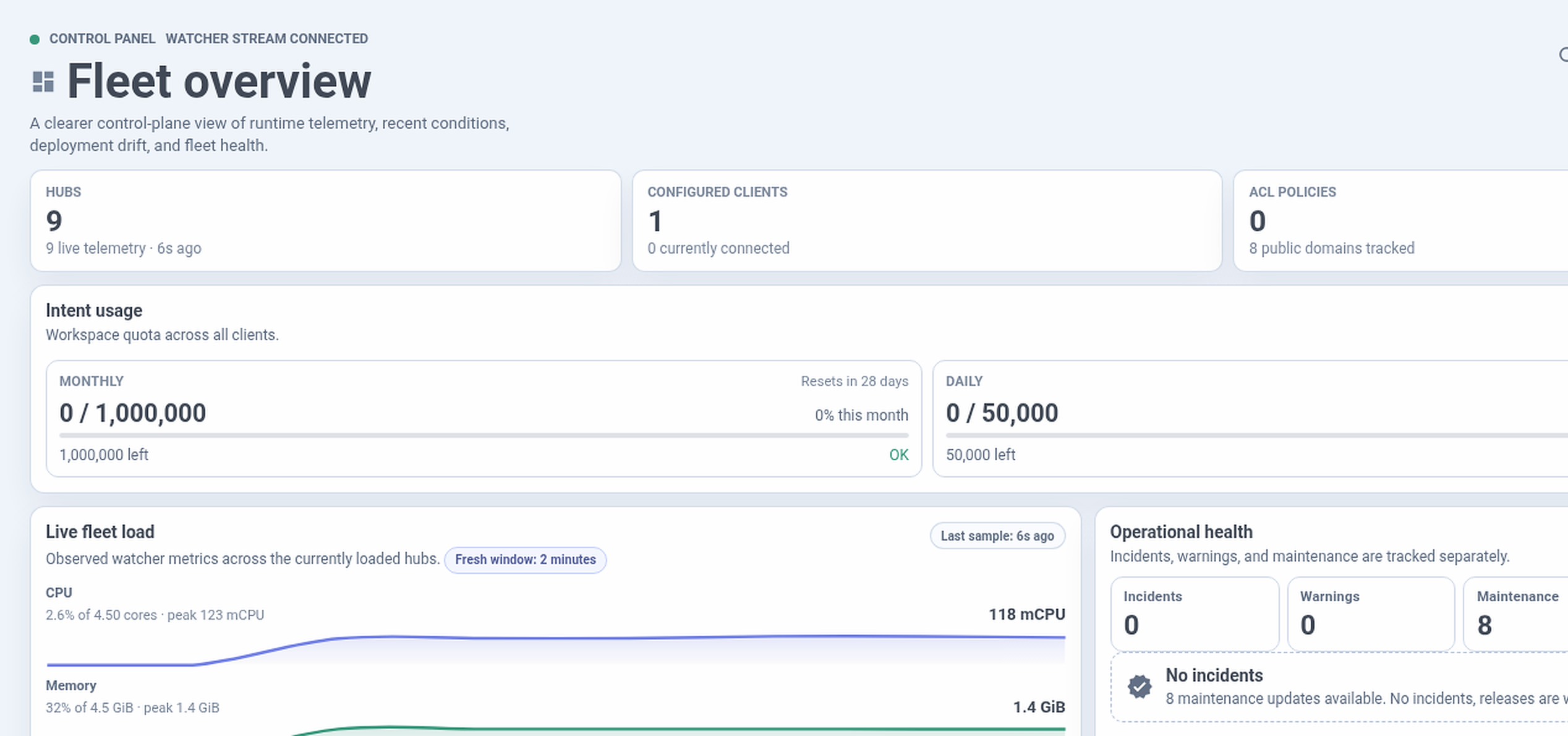Click the 'CONTROL PANEL' breadcrumb label
This screenshot has height=736, width=1568.
(102, 39)
